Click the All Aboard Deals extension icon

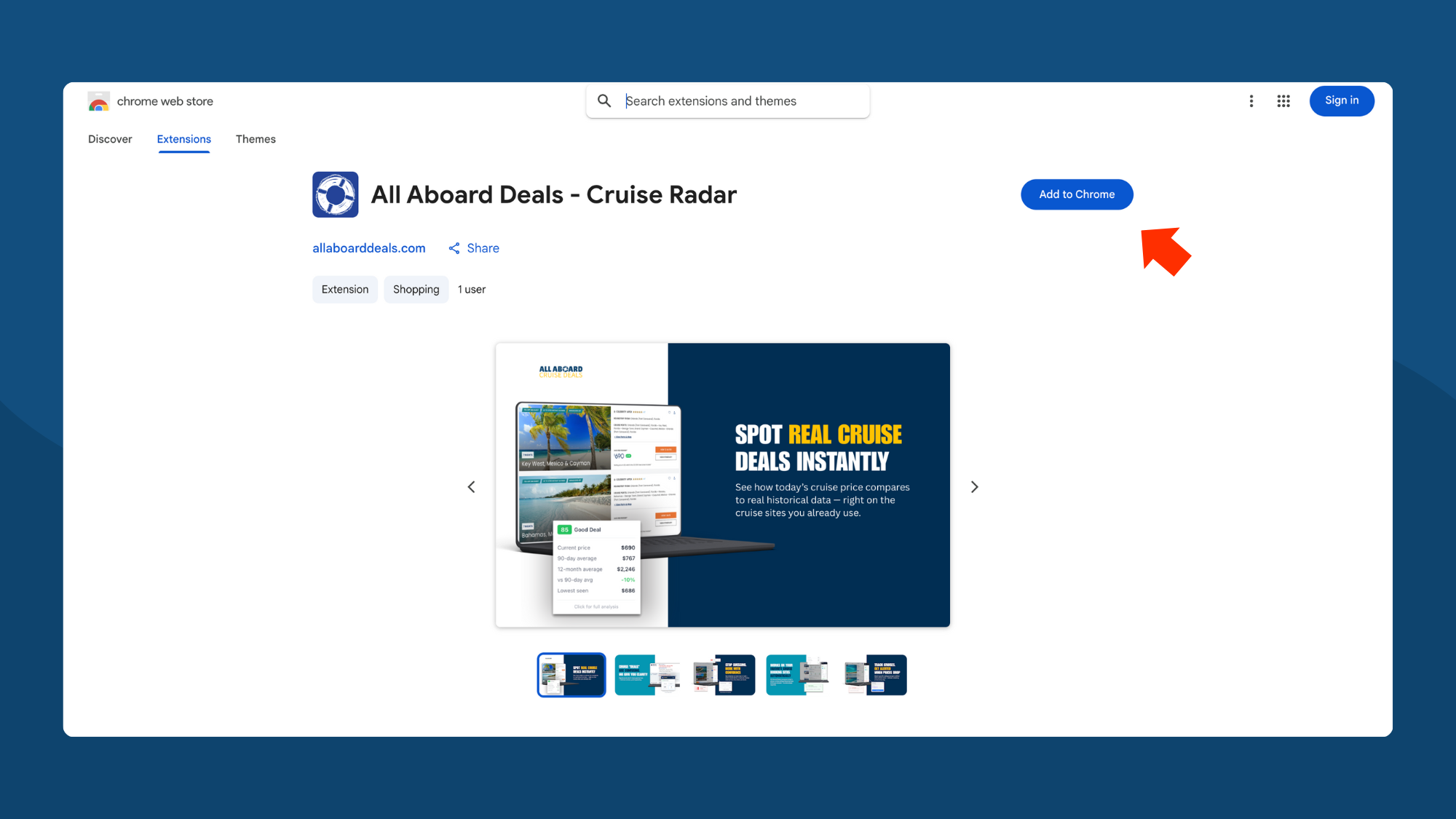[x=336, y=194]
